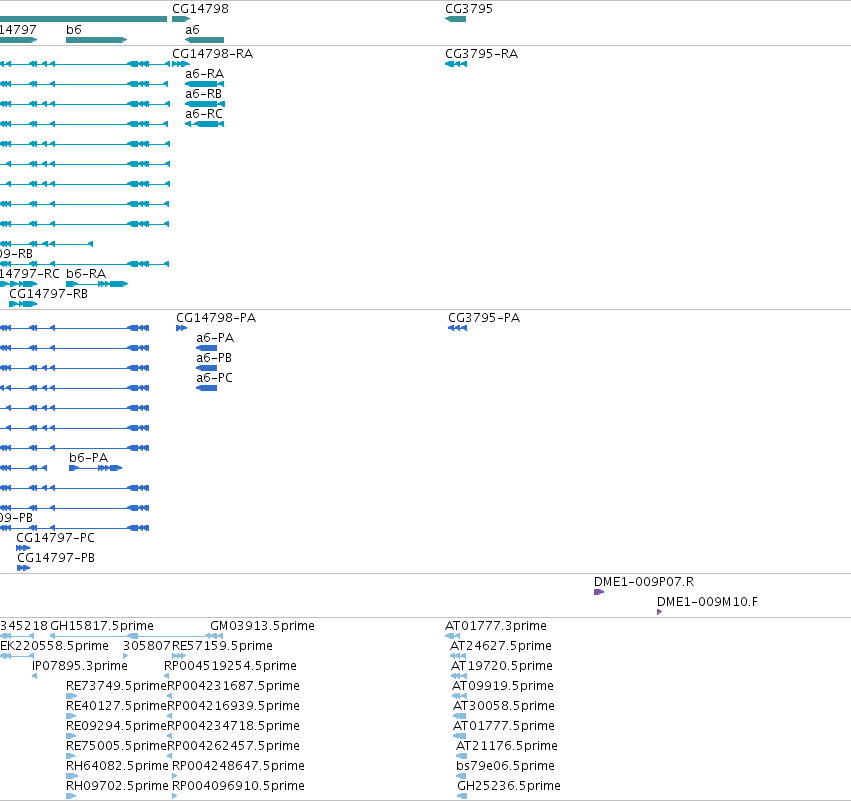Click the RH09702.5prime EST label

pos(117,786)
